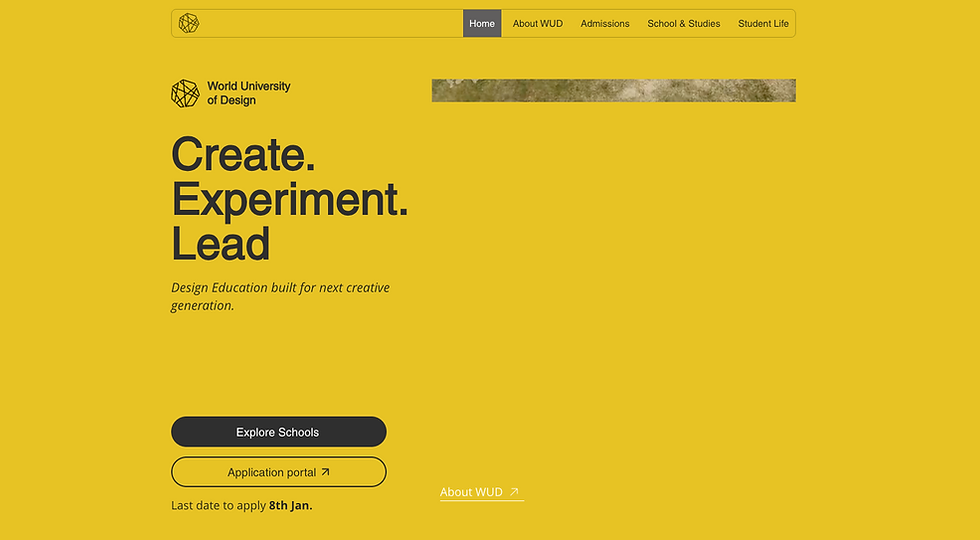Click the World University of Design logo
Image resolution: width=980 pixels, height=540 pixels.
click(231, 93)
